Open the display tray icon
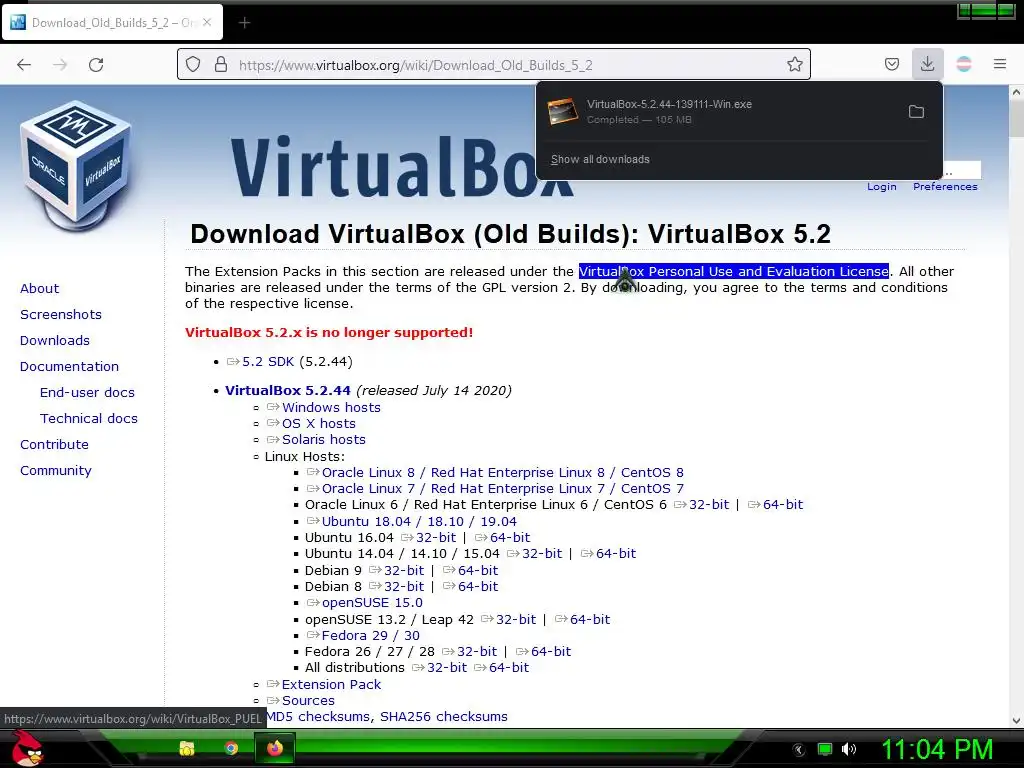The width and height of the screenshot is (1024, 768). click(x=825, y=749)
